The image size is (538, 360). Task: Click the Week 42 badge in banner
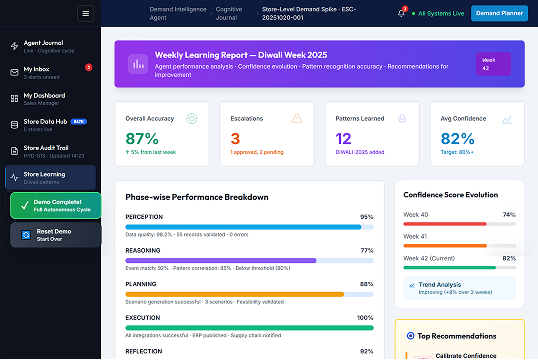point(493,64)
